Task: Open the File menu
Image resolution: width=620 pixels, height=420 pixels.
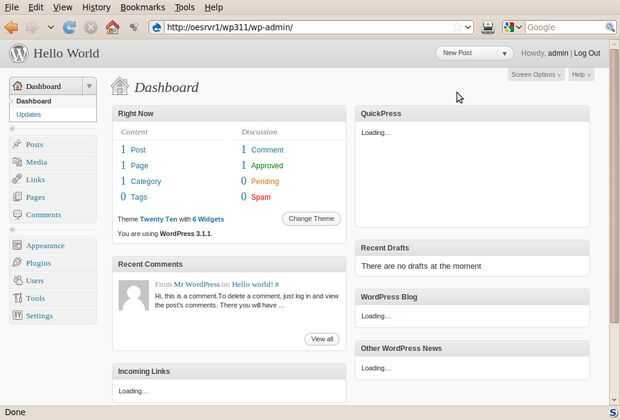Action: point(11,7)
